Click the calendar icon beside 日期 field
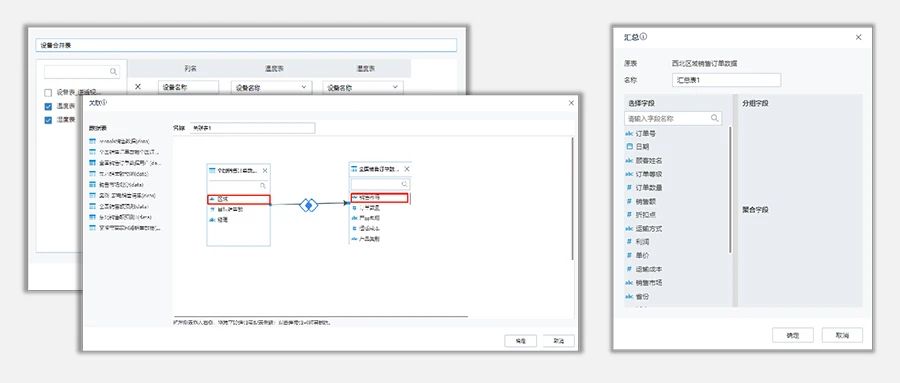Screen dimensions: 900x383 tap(629, 147)
